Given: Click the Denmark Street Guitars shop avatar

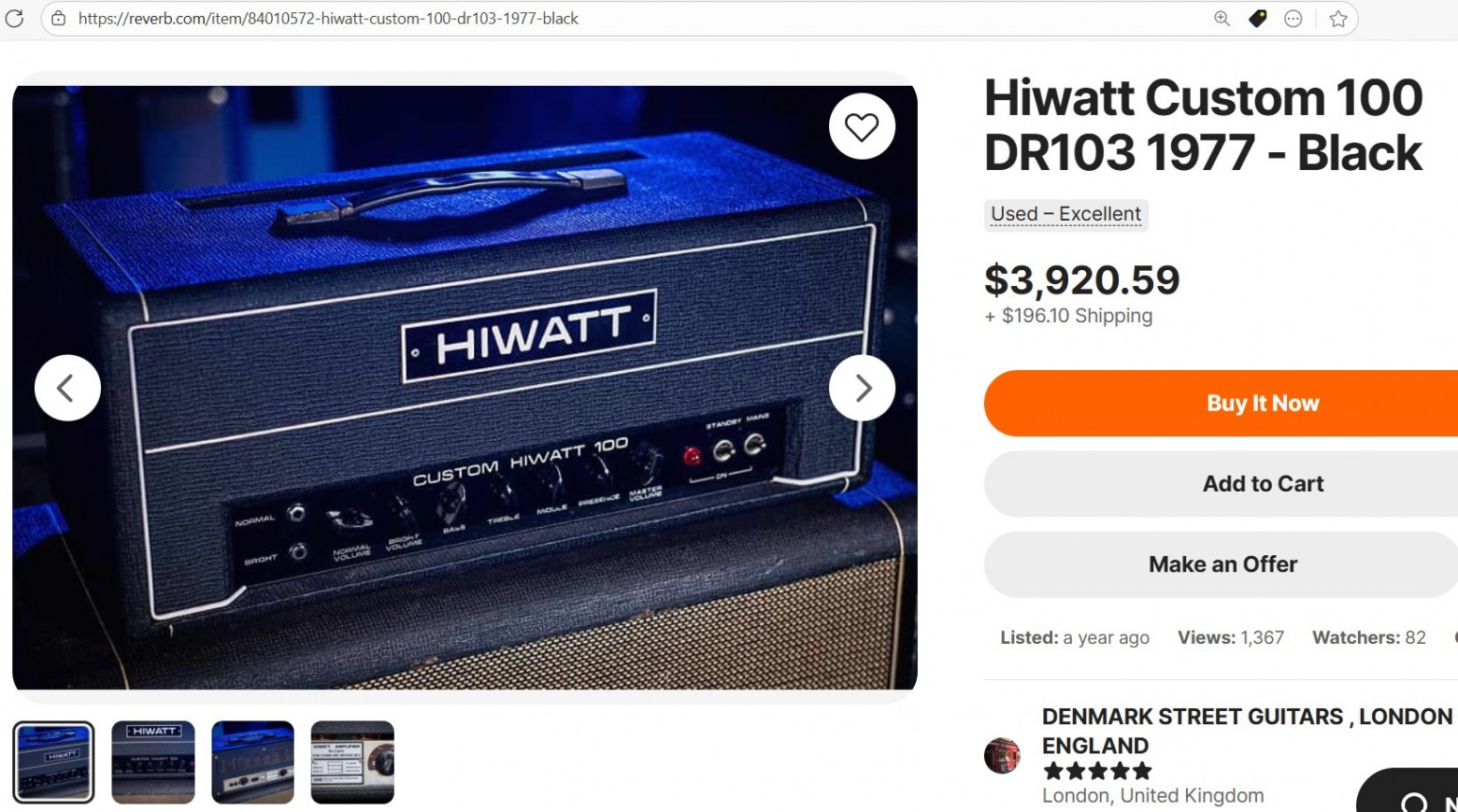Looking at the screenshot, I should [x=1002, y=755].
